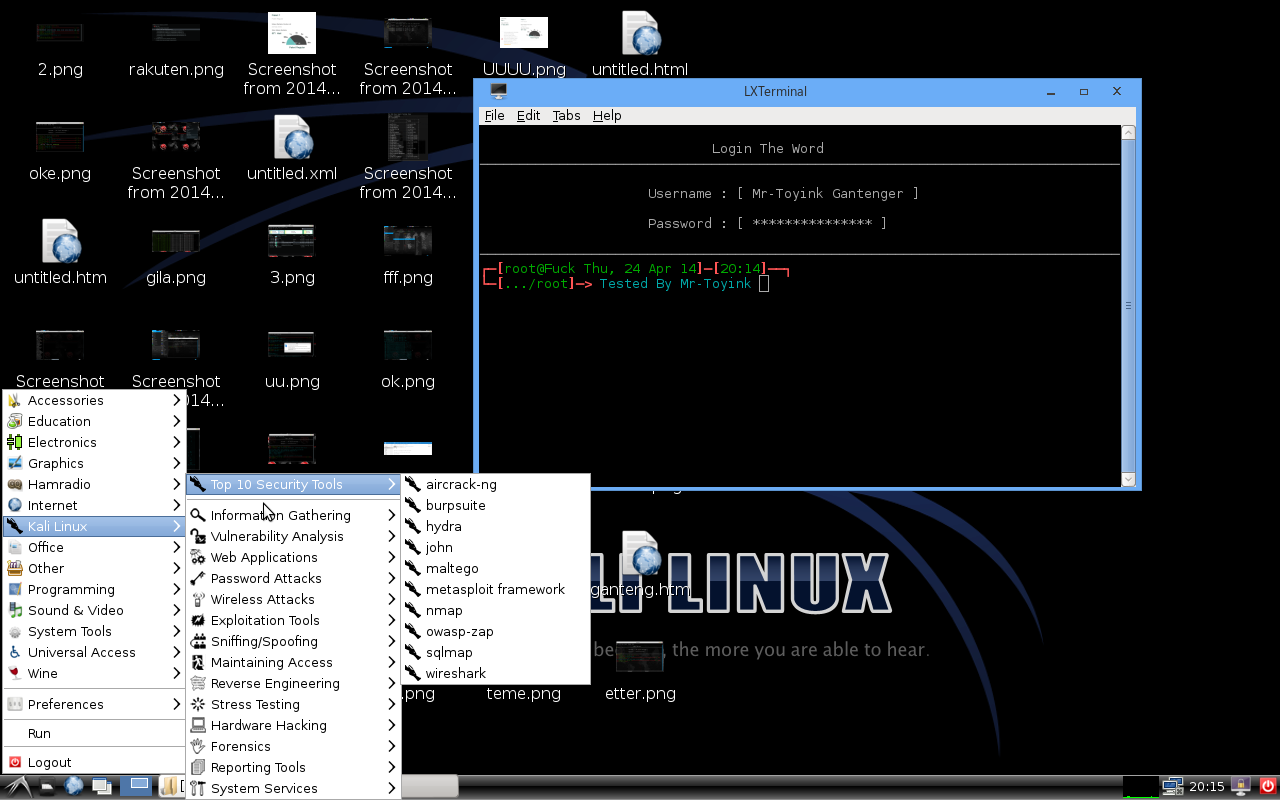Open the File menu in LXTerminal
This screenshot has height=800, width=1280.
pyautogui.click(x=494, y=115)
